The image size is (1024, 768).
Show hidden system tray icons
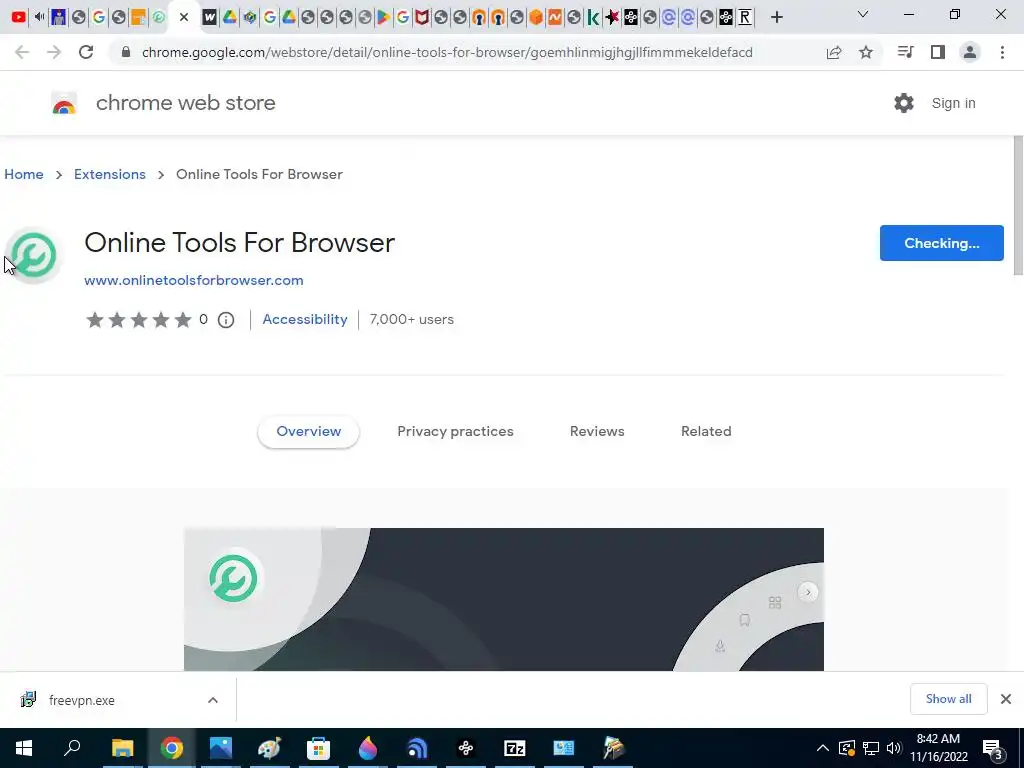pyautogui.click(x=823, y=748)
